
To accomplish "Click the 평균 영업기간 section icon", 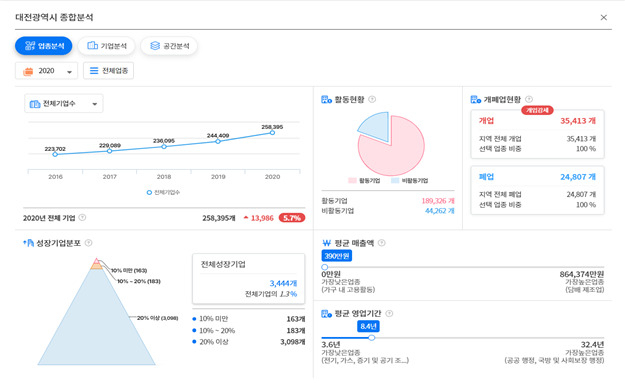I will click(x=326, y=314).
